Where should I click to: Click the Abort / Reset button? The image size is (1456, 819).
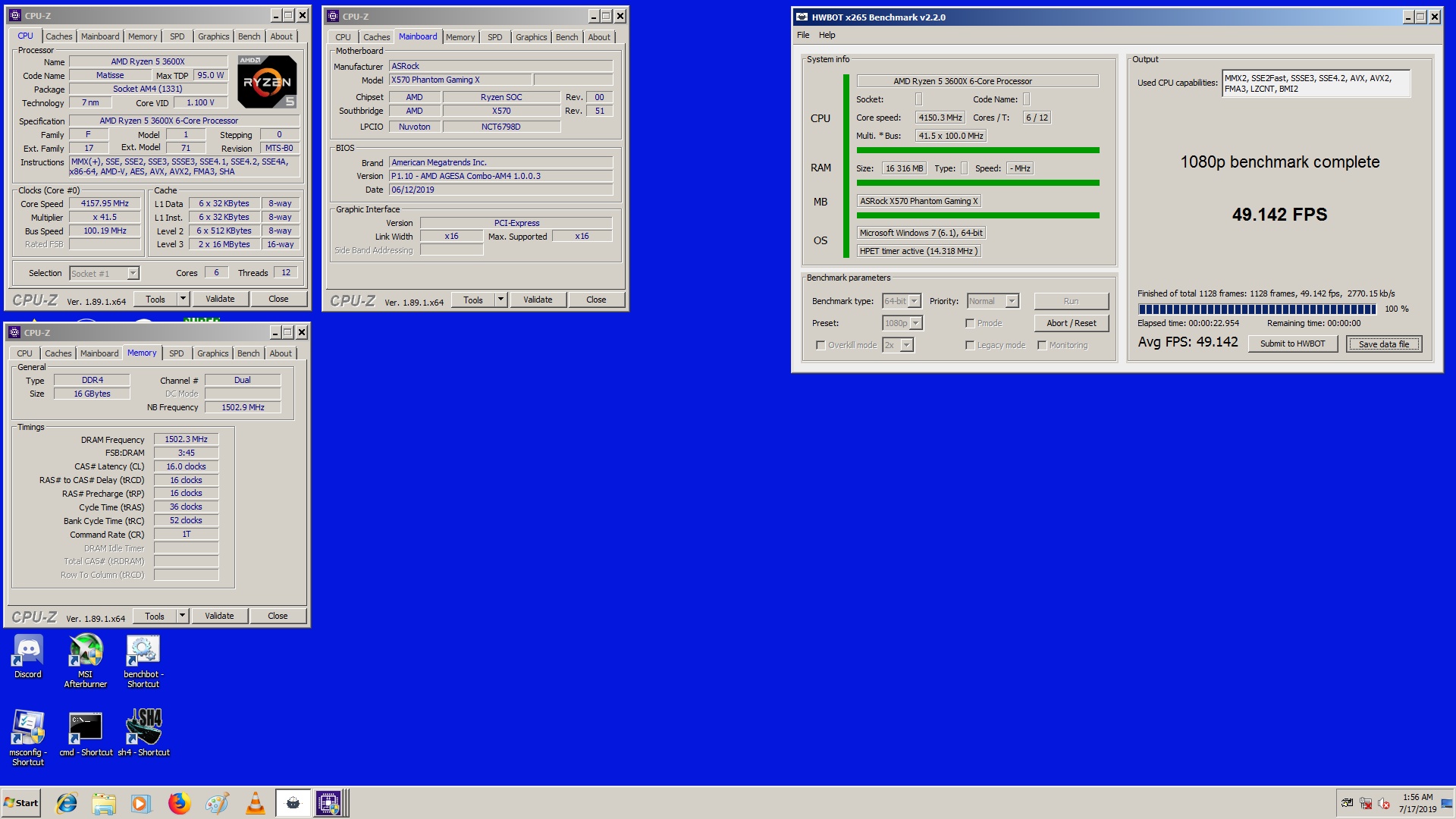pos(1071,323)
